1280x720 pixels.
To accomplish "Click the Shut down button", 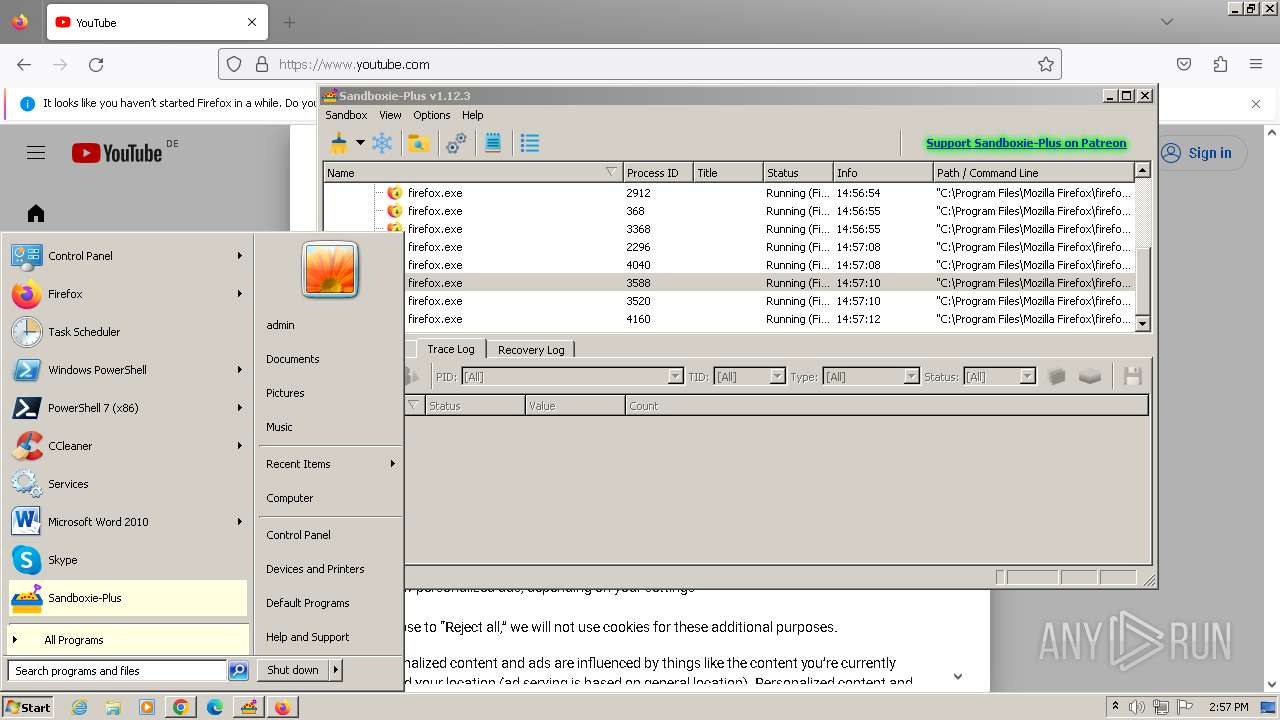I will point(293,670).
